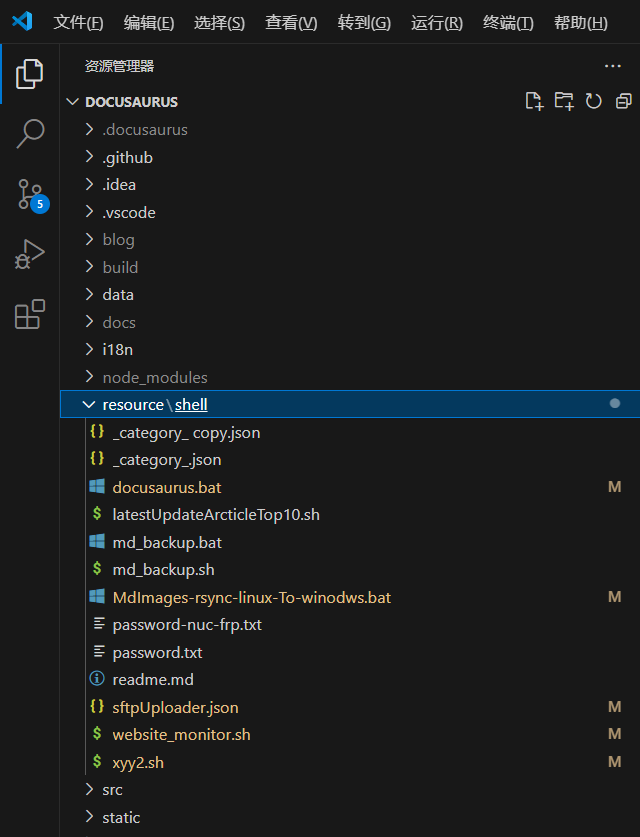Click the md_backup.bat Windows file icon
640x837 pixels.
97,542
